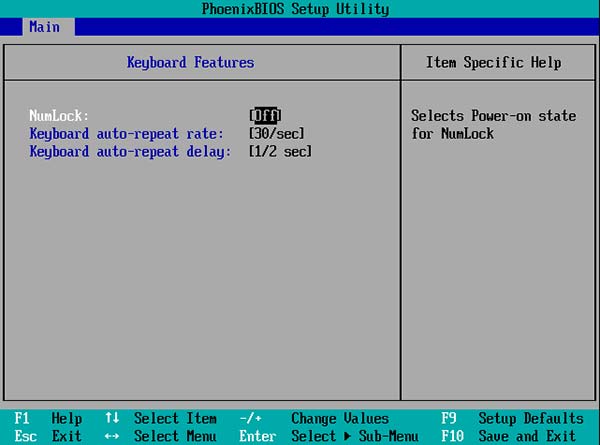Click the F10 key hint
The image size is (600, 445).
[x=452, y=436]
